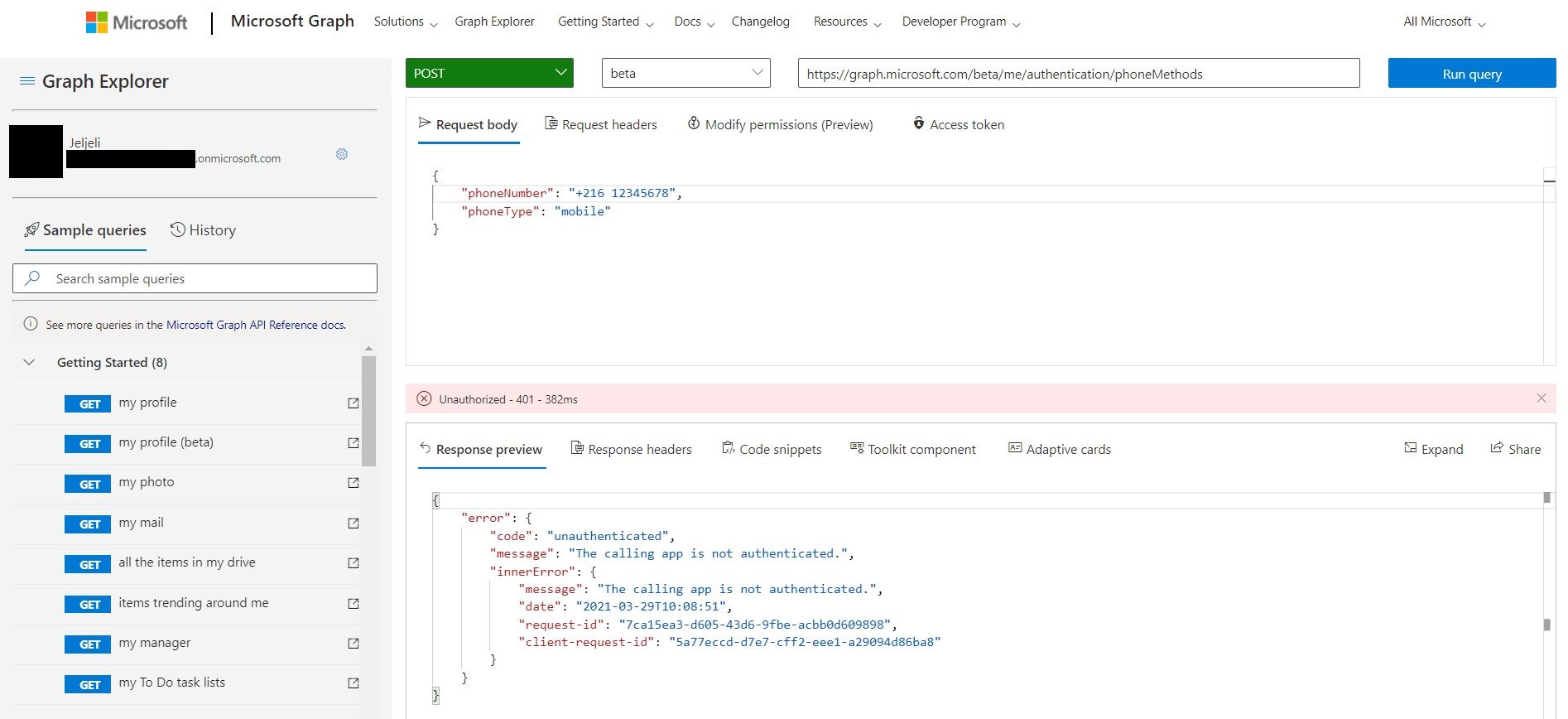Click the info icon beside See more queries

click(x=31, y=324)
